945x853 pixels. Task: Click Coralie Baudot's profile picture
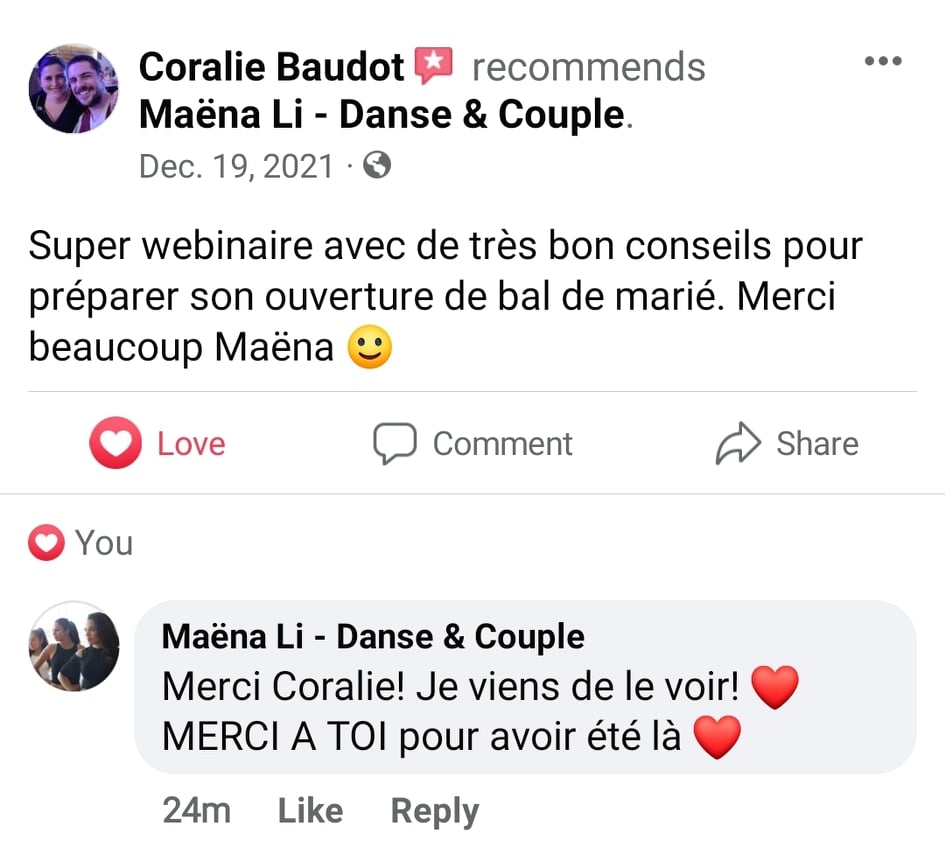(74, 89)
